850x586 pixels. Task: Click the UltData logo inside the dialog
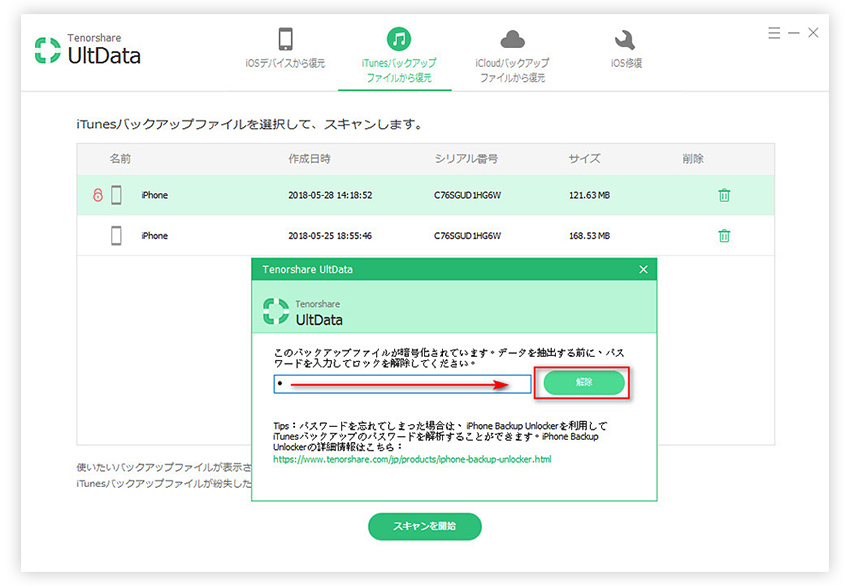pos(302,312)
